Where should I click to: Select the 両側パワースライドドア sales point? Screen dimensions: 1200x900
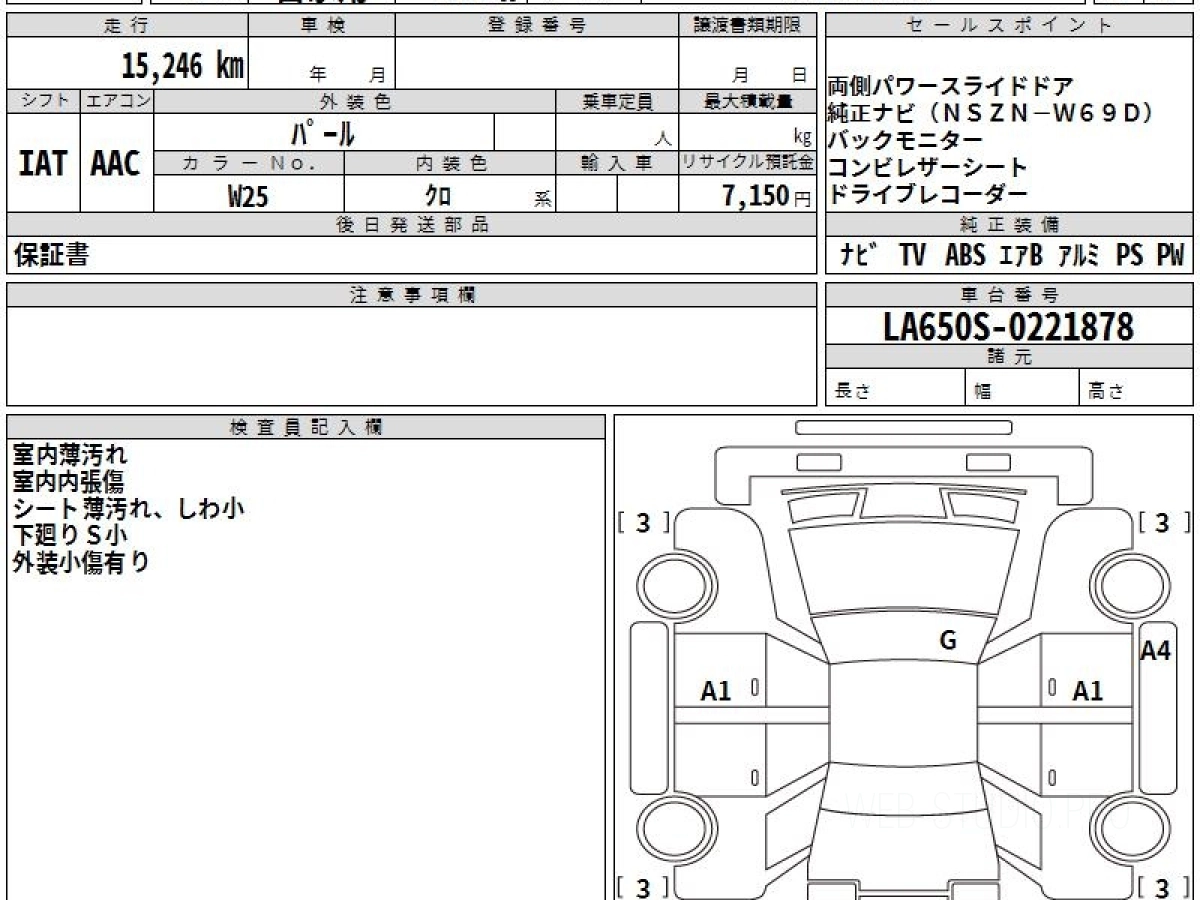[951, 87]
